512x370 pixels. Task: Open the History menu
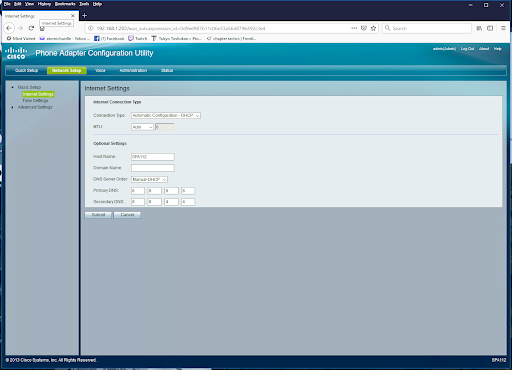click(x=44, y=4)
